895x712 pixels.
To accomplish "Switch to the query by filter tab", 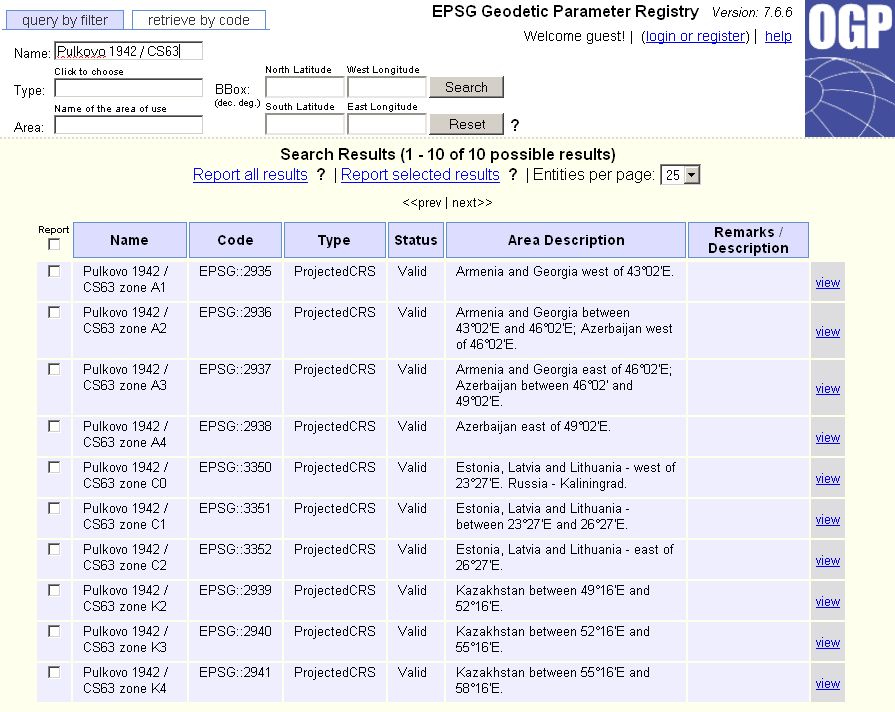I will point(64,20).
